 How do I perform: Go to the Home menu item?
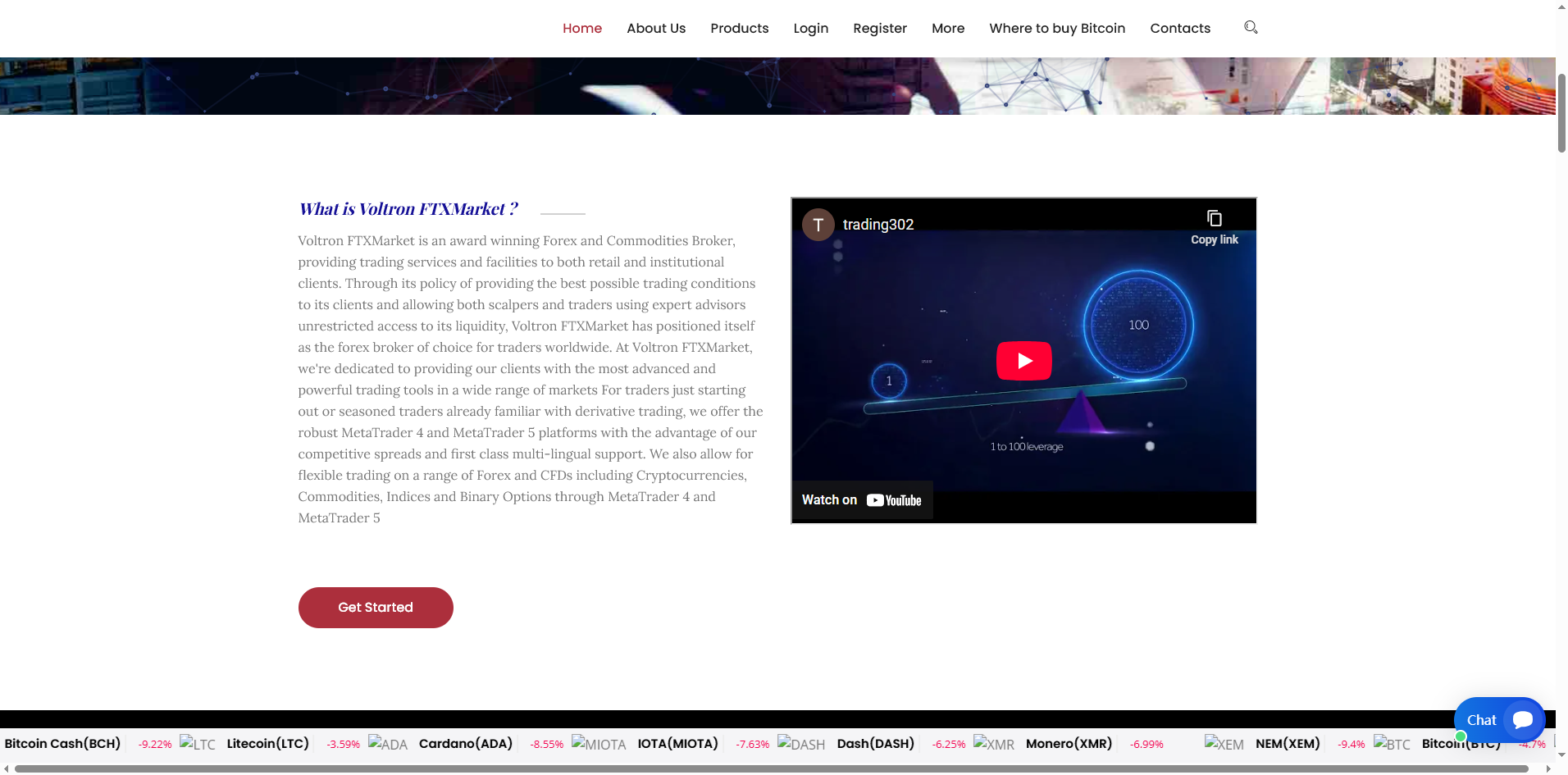[582, 28]
